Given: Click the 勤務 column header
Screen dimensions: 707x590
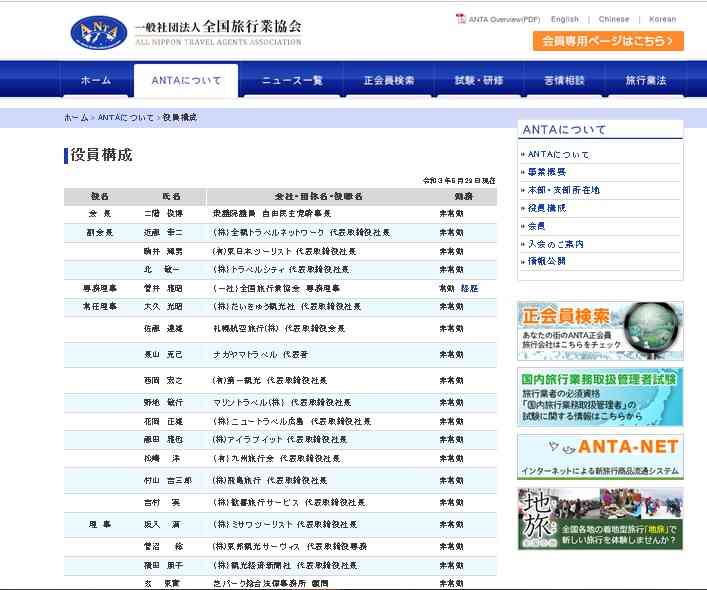Looking at the screenshot, I should [464, 197].
